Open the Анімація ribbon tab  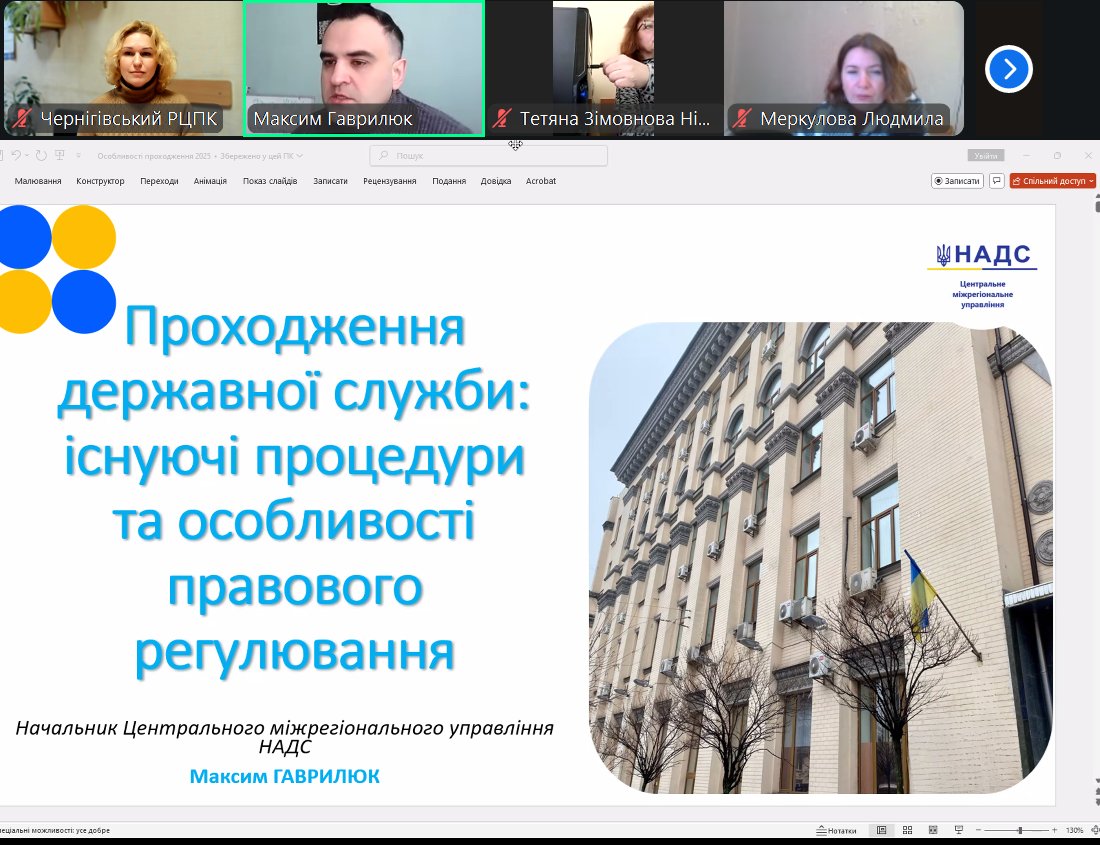pos(210,181)
